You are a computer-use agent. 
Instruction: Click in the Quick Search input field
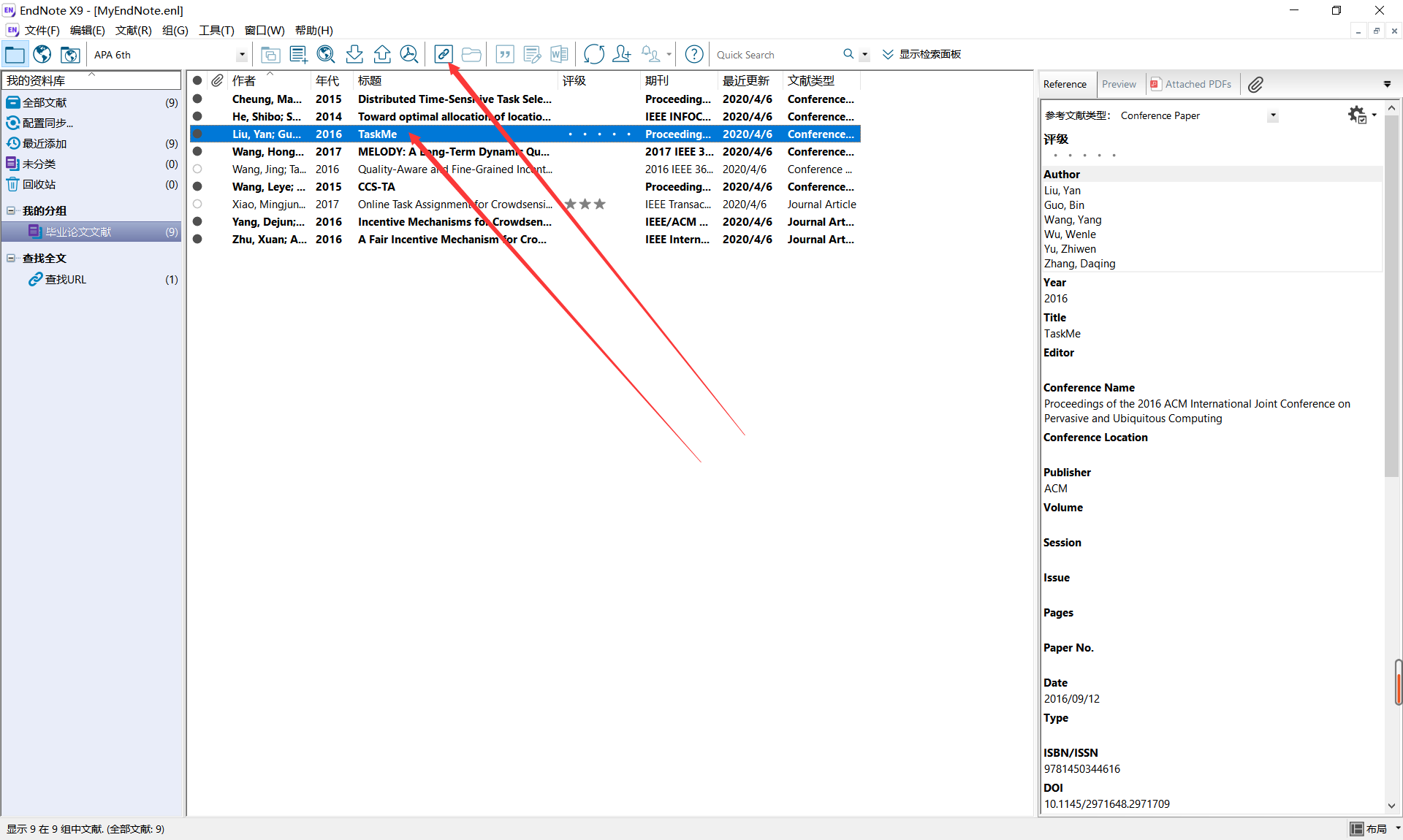tap(776, 55)
